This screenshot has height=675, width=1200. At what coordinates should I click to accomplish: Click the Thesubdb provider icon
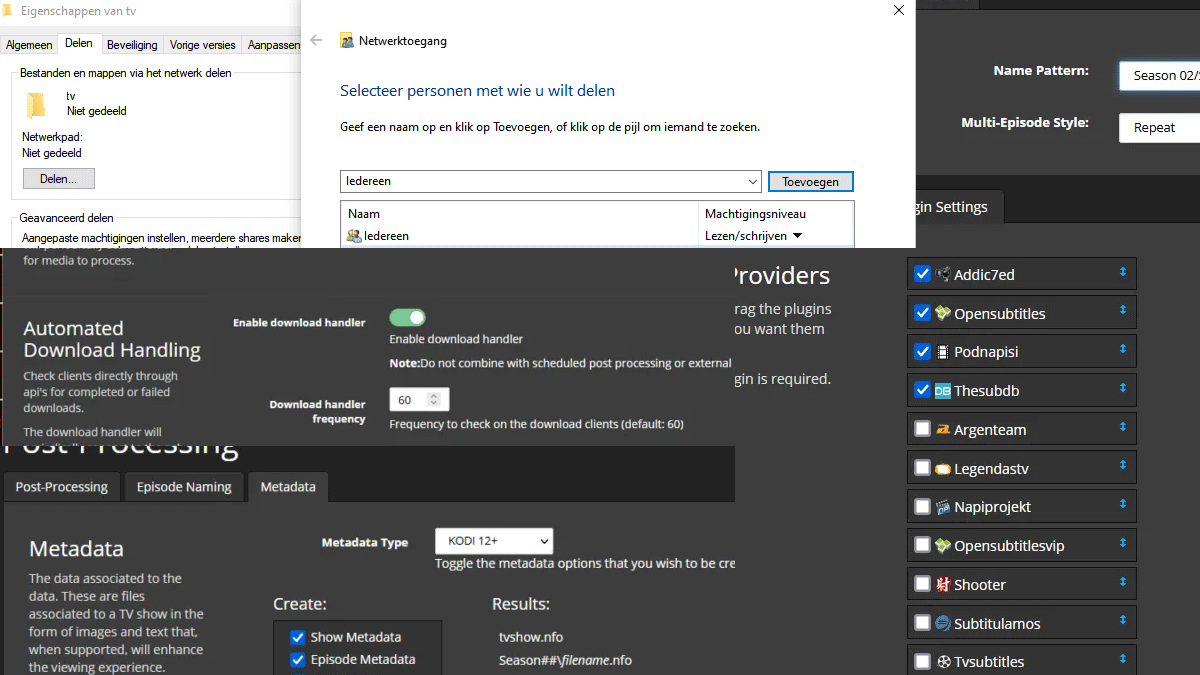click(943, 391)
